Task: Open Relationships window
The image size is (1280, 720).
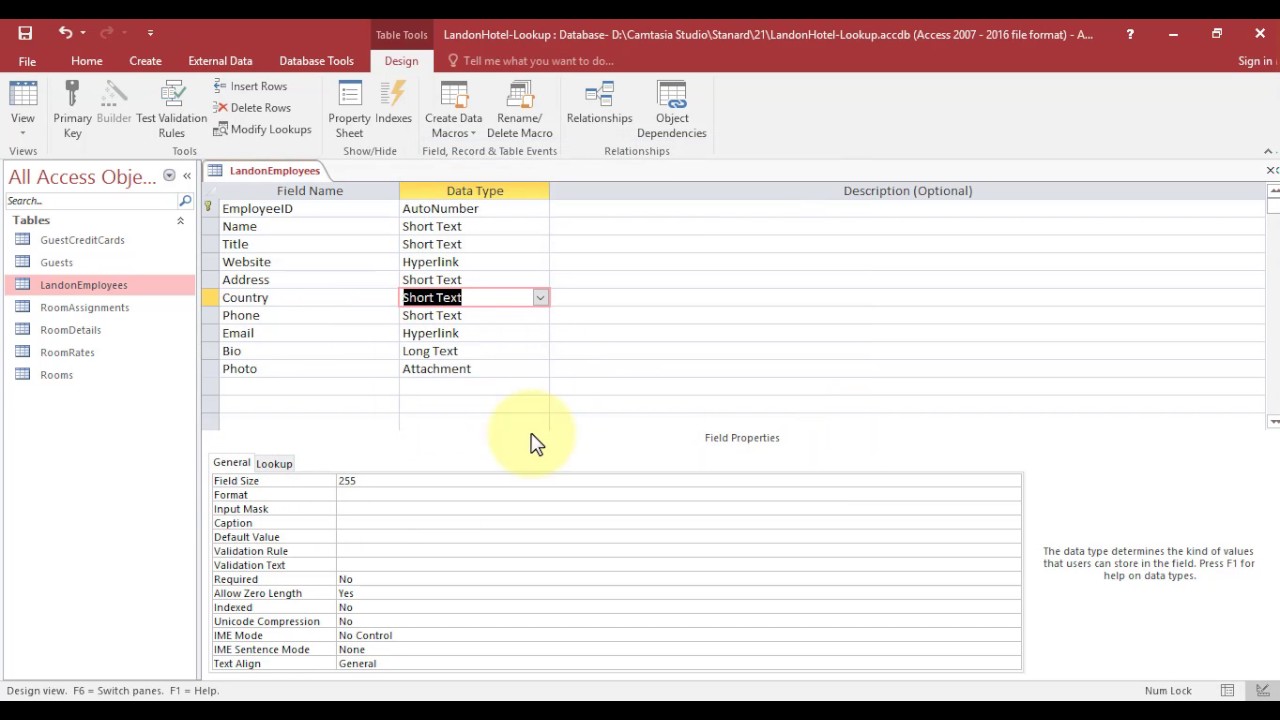Action: click(600, 103)
